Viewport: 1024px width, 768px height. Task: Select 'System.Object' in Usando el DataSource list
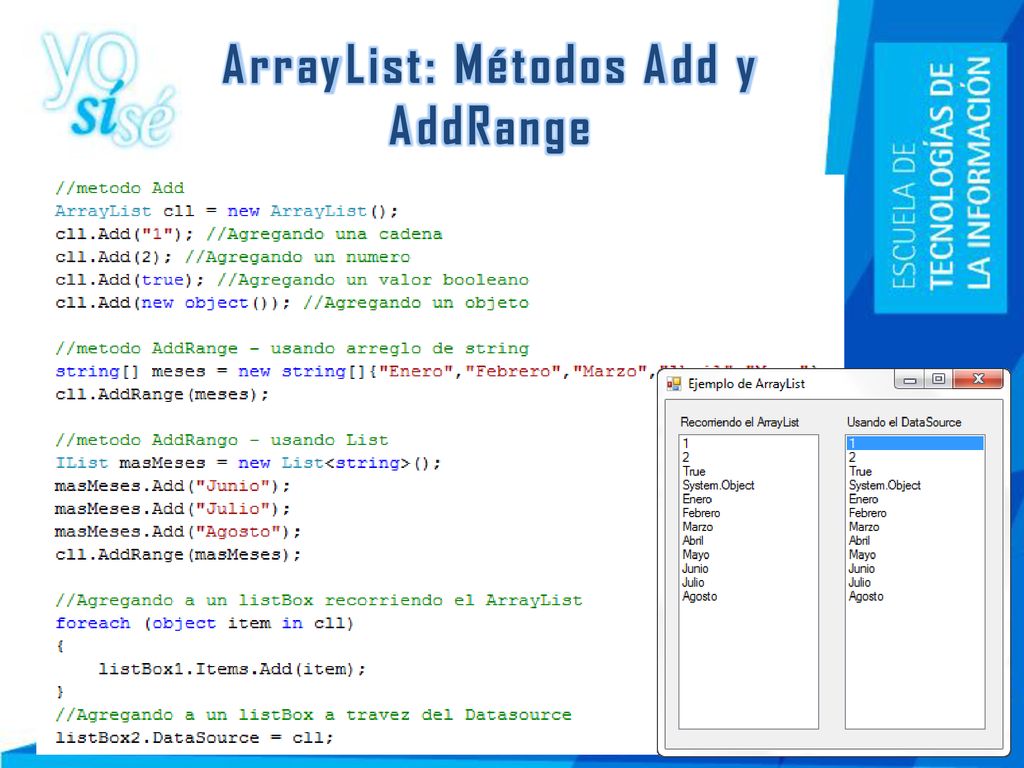tap(885, 485)
